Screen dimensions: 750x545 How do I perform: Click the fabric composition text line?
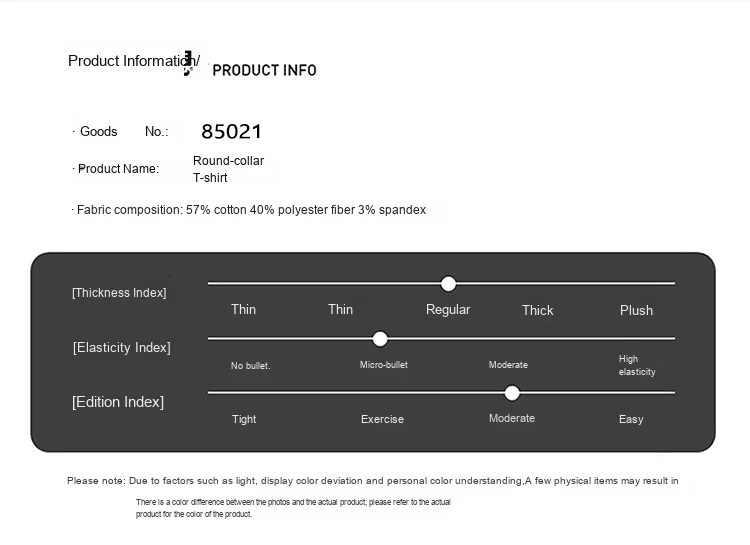click(251, 210)
